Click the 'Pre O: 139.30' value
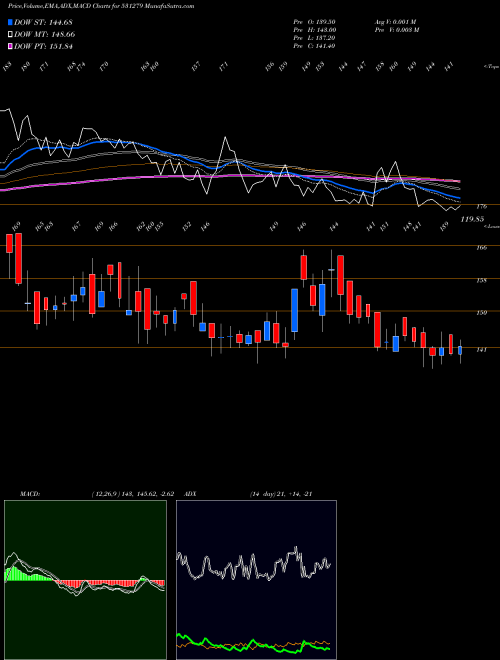Screen dimensions: 500x660 click(314, 22)
